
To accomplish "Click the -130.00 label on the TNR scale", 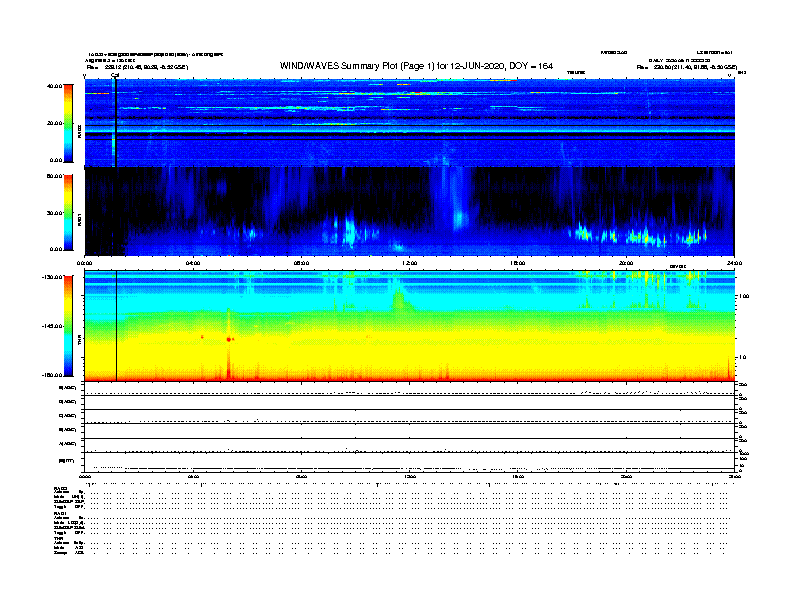I will tap(52, 277).
